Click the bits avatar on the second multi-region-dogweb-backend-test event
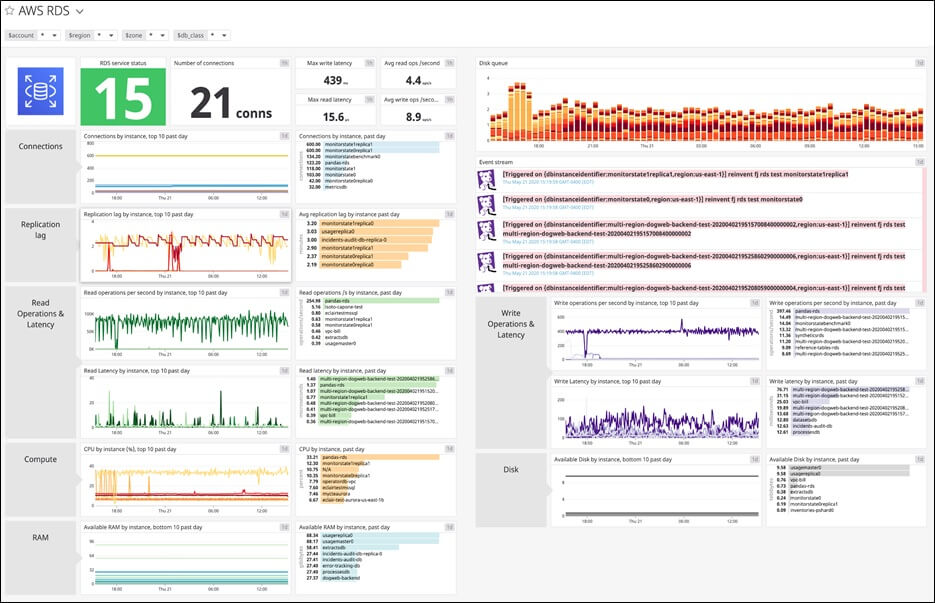Screen dimensions: 935x603 tap(488, 263)
